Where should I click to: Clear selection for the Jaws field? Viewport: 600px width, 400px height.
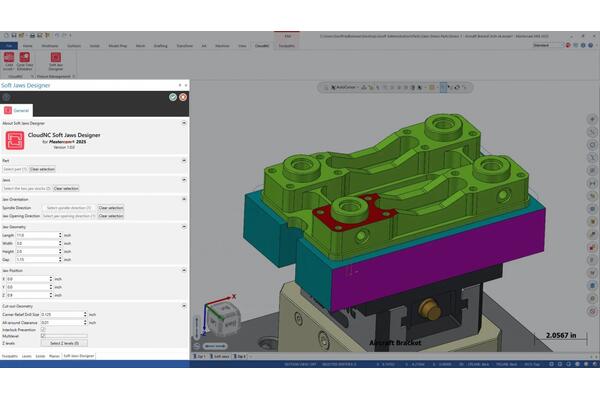pos(66,188)
